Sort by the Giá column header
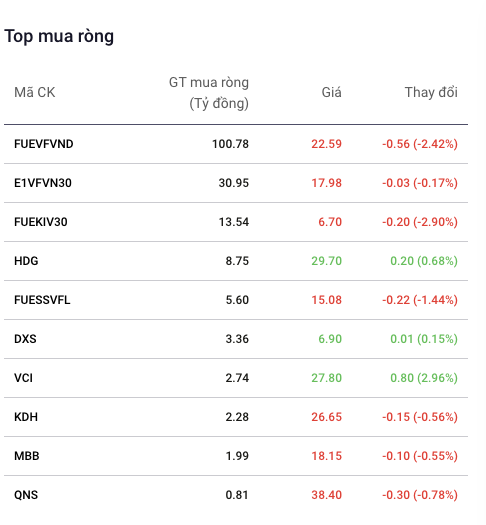This screenshot has width=486, height=525. pyautogui.click(x=331, y=92)
